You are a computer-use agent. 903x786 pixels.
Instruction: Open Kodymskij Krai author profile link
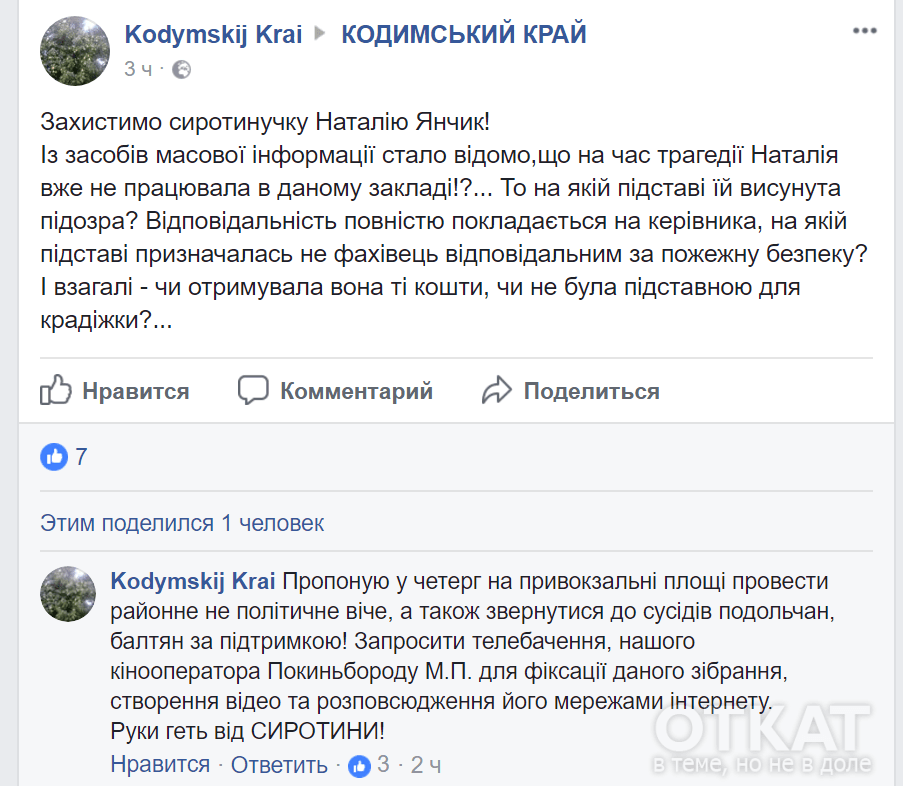(213, 35)
